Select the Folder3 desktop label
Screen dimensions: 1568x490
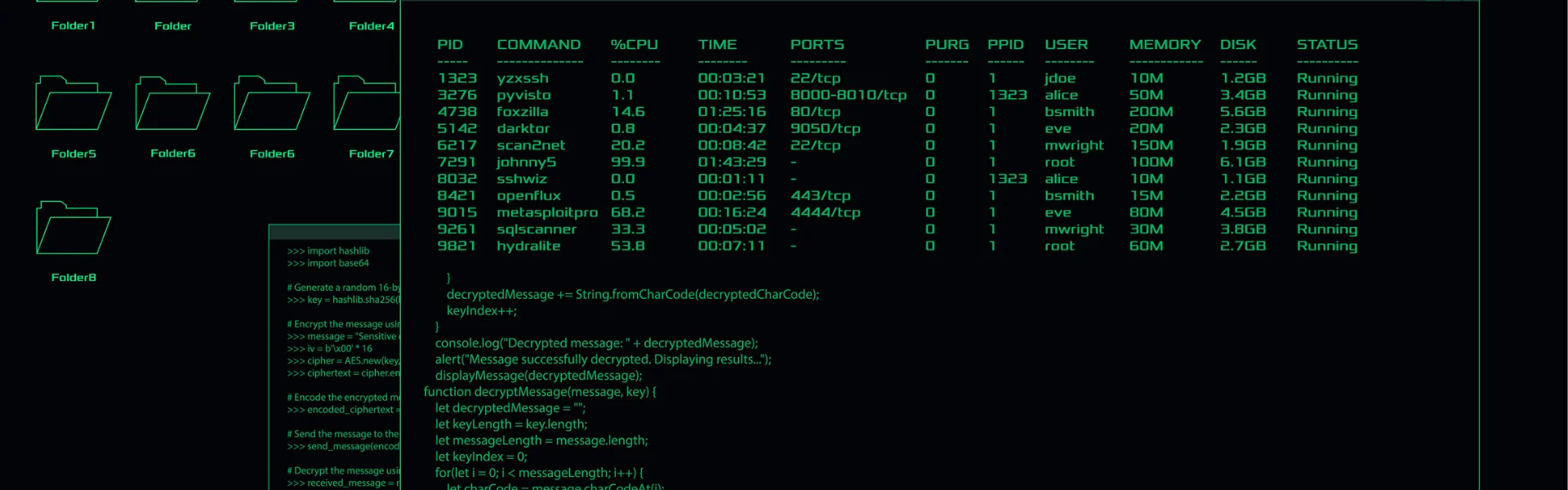tap(272, 26)
